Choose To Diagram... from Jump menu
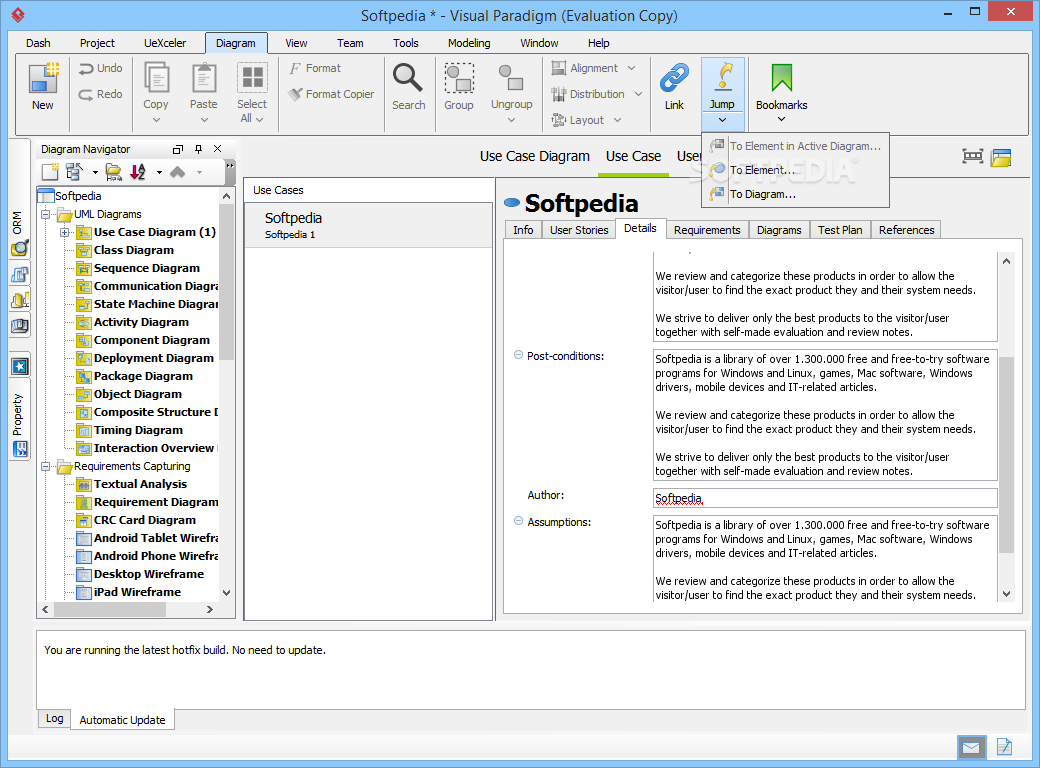Screen dimensions: 1040x768 click(795, 194)
